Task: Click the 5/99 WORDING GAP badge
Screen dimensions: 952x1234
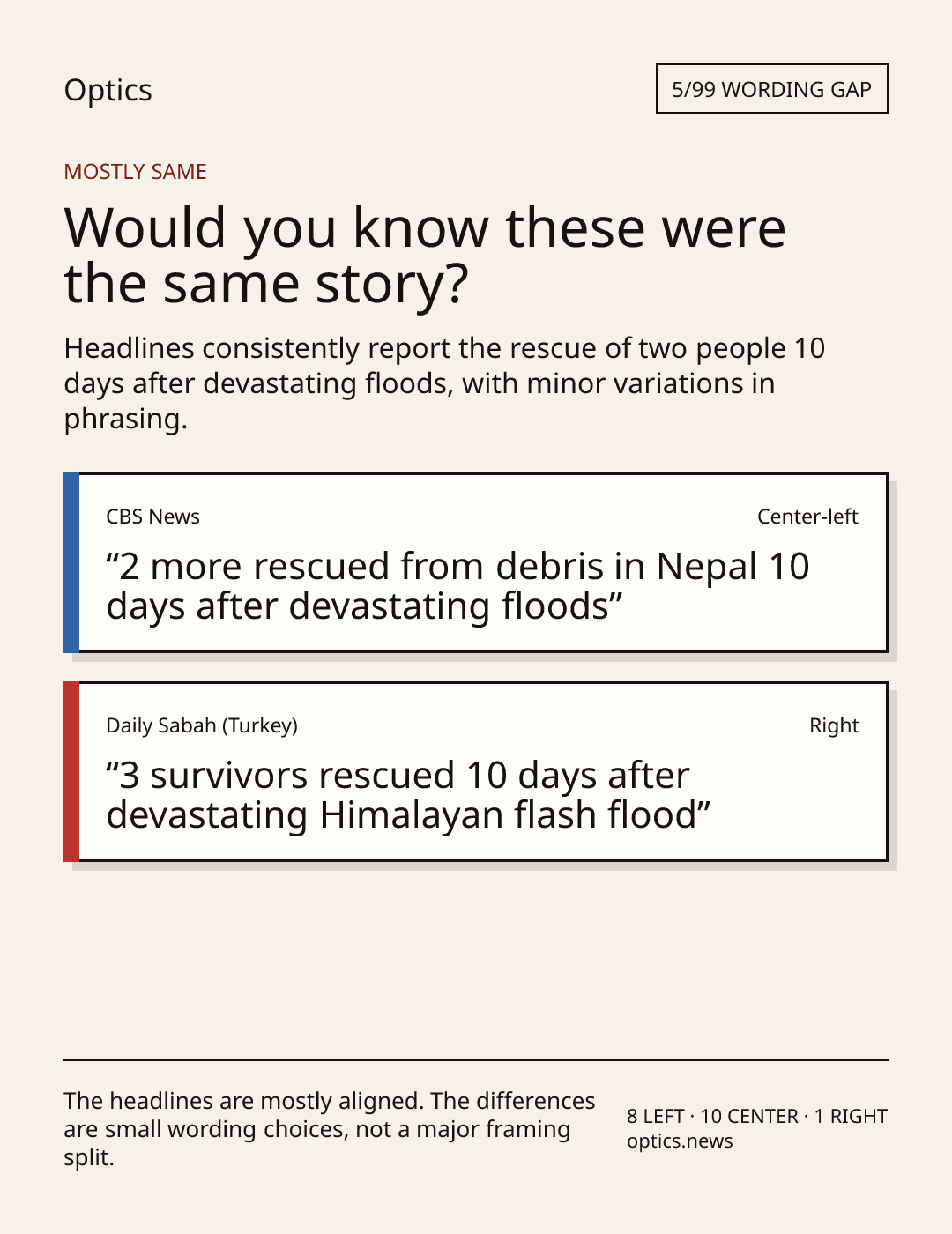Action: pyautogui.click(x=771, y=89)
